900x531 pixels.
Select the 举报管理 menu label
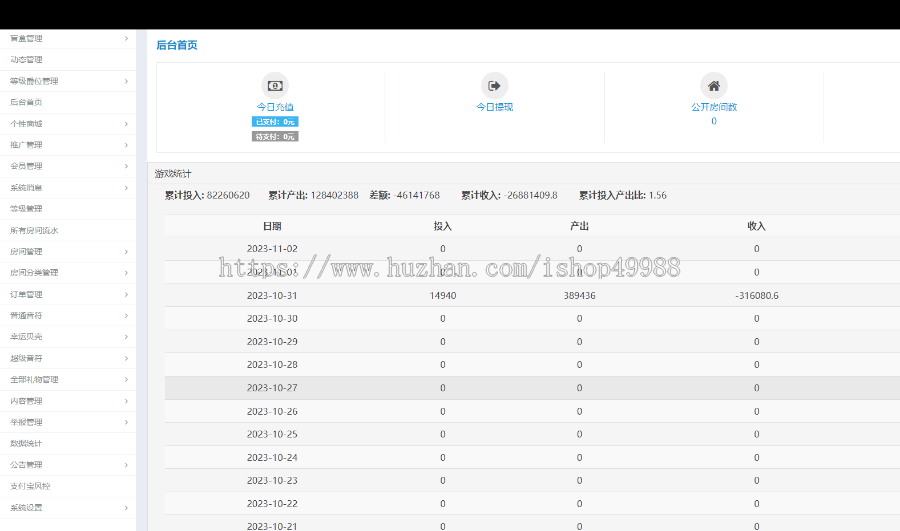[x=26, y=422]
